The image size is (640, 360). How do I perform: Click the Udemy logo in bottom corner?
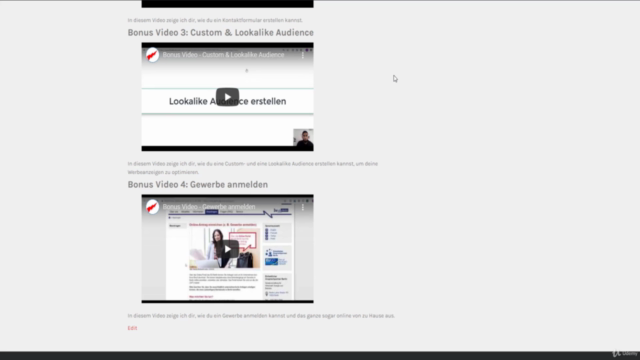coord(625,353)
